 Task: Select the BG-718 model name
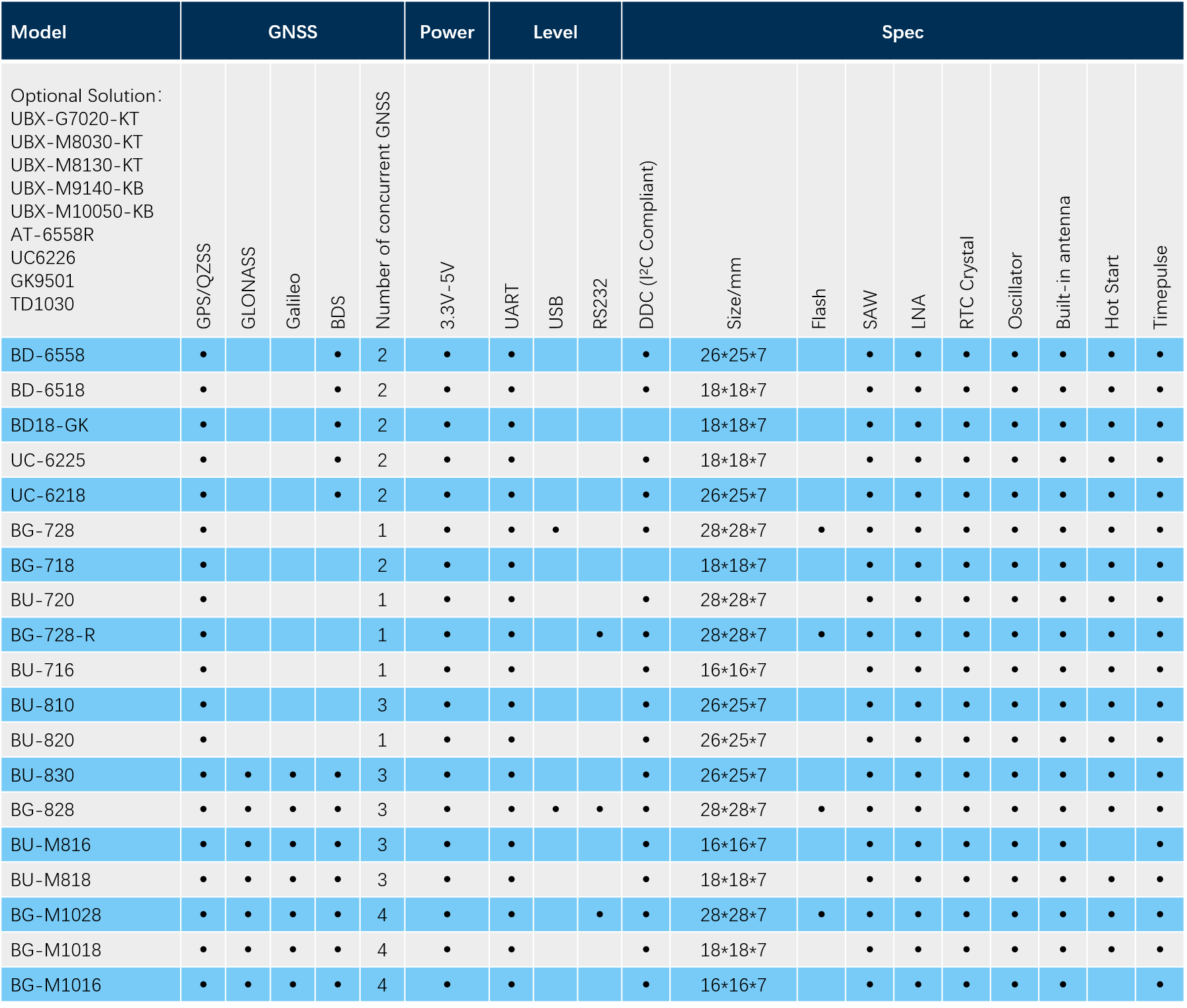(x=42, y=566)
